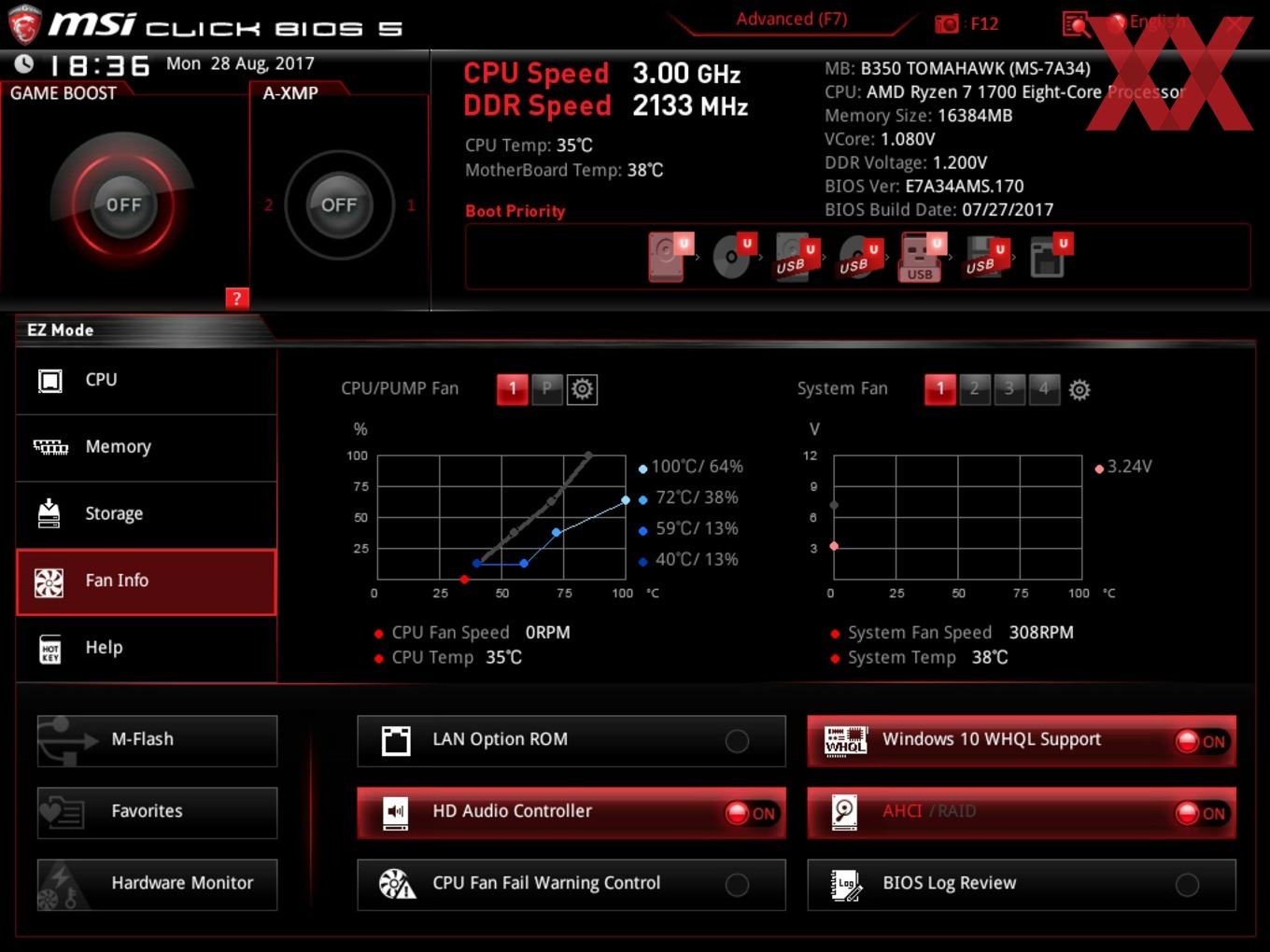1270x952 pixels.
Task: Click the Memory module icon in sidebar
Action: pos(50,447)
